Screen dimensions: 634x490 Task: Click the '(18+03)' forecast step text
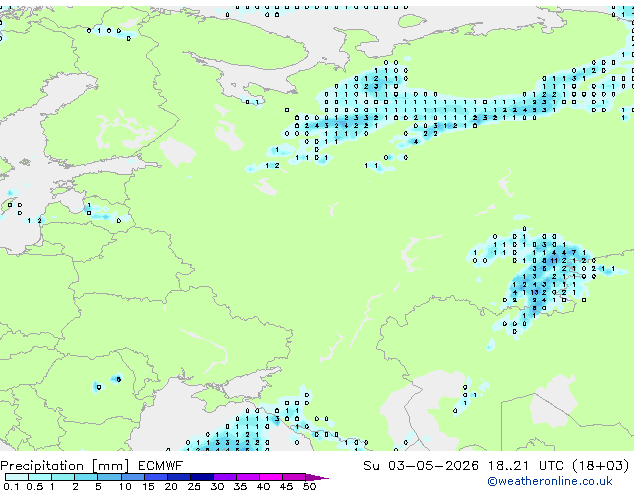tap(601, 466)
